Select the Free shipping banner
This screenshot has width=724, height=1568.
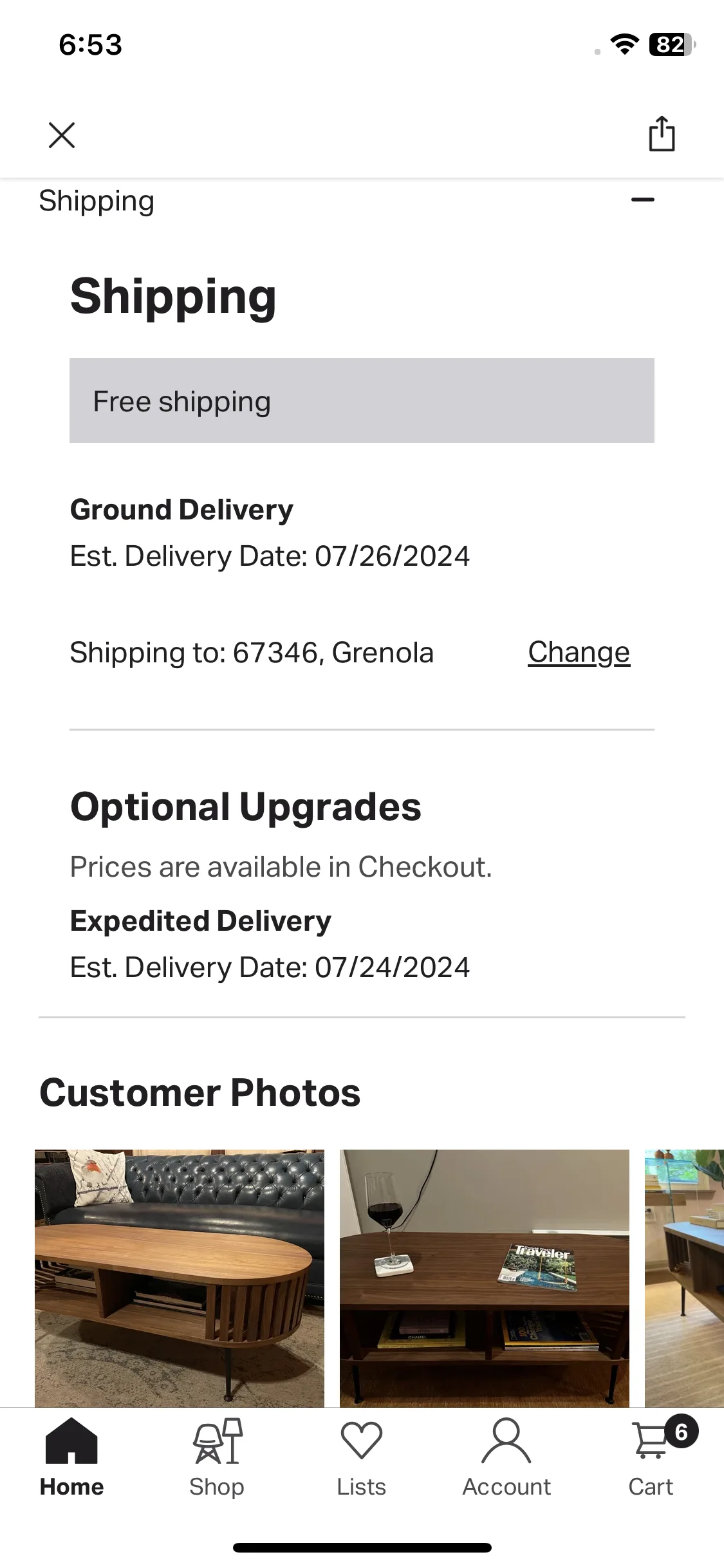tap(362, 400)
